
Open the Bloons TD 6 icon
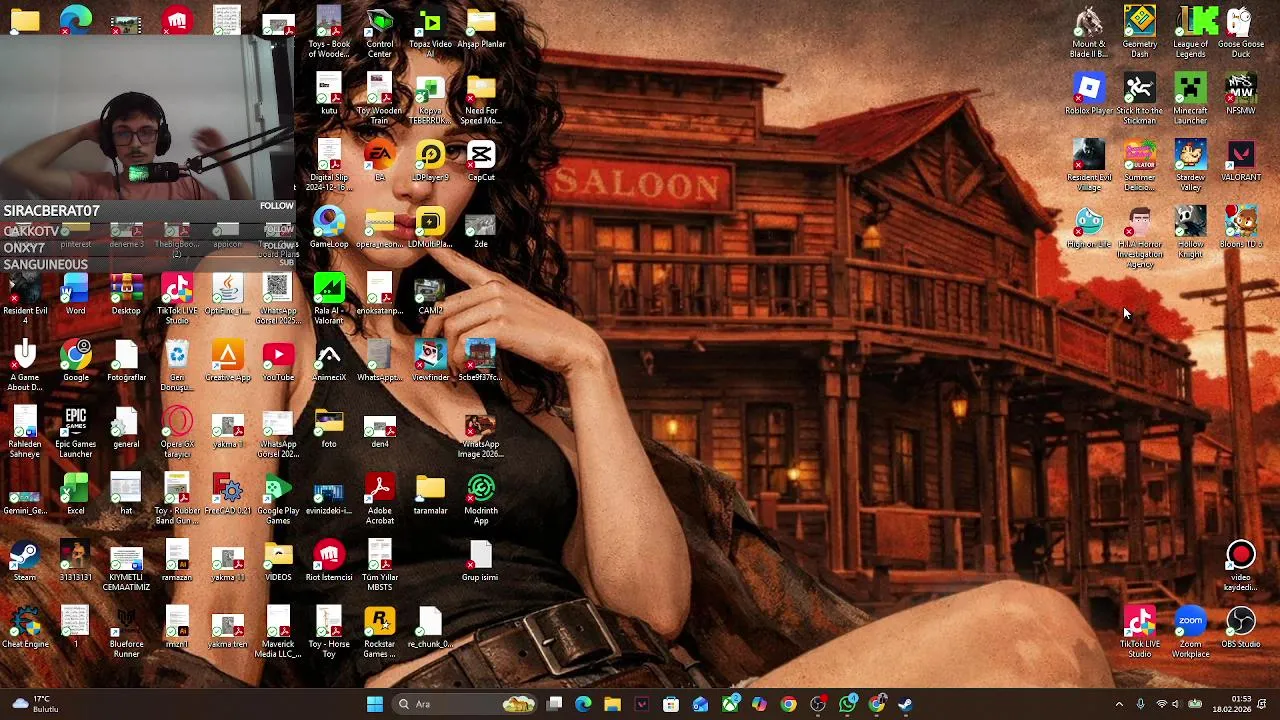[x=1241, y=227]
